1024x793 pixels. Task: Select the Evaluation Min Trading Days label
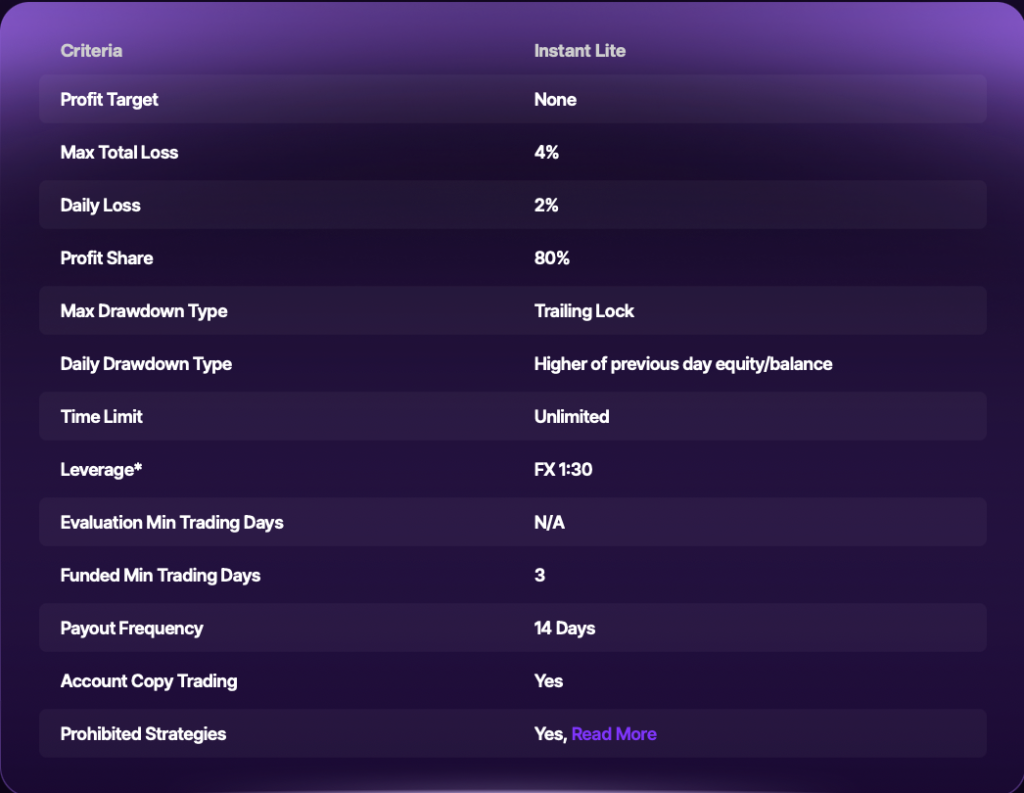172,523
